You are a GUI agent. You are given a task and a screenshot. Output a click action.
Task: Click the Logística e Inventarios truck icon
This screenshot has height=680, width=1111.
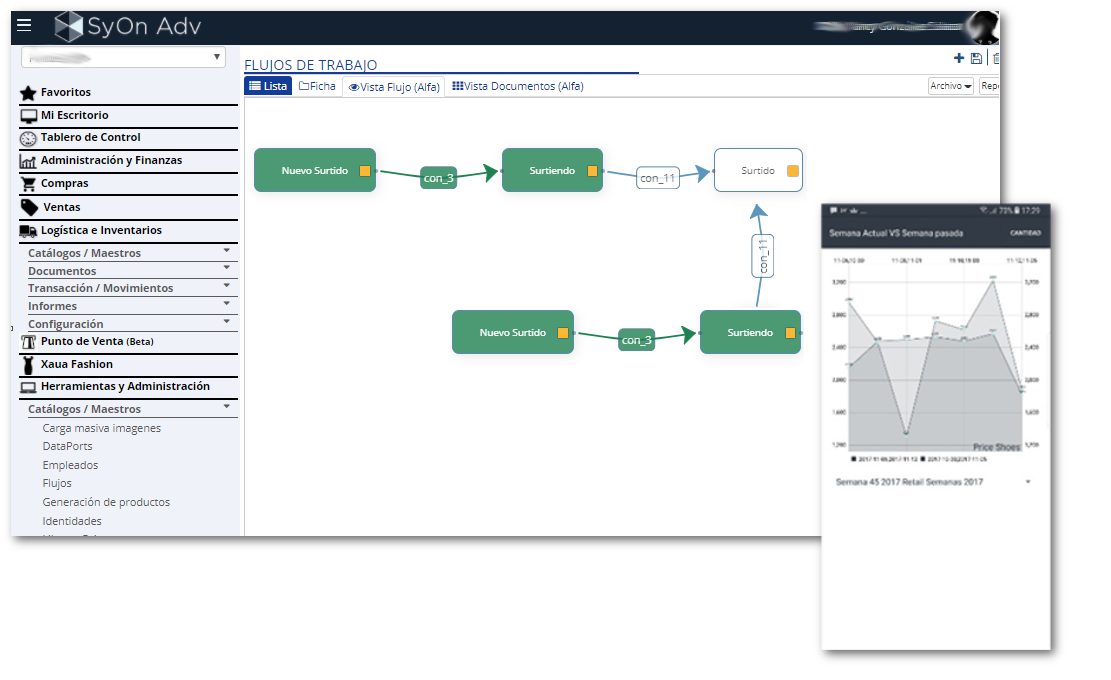pyautogui.click(x=28, y=231)
